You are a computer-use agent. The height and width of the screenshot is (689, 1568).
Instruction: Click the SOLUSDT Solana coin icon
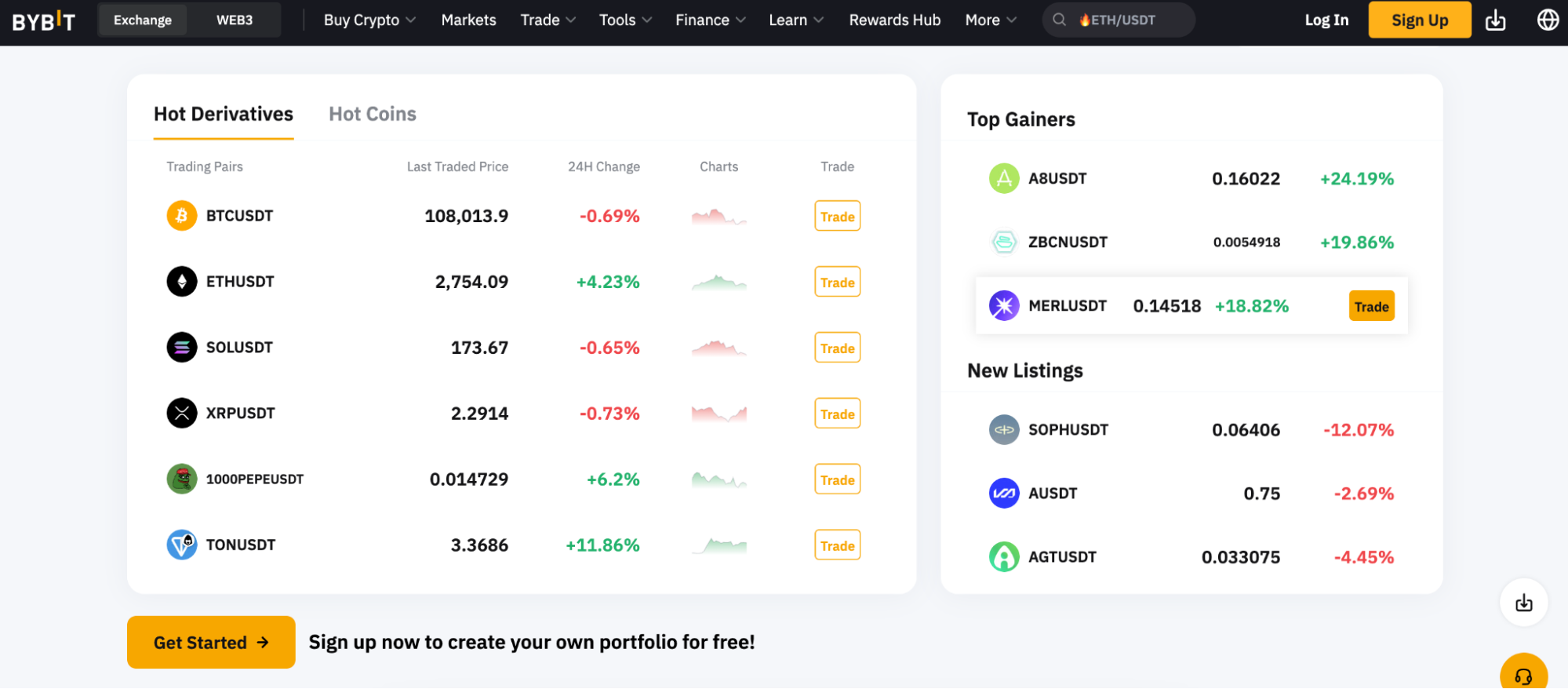pos(182,348)
